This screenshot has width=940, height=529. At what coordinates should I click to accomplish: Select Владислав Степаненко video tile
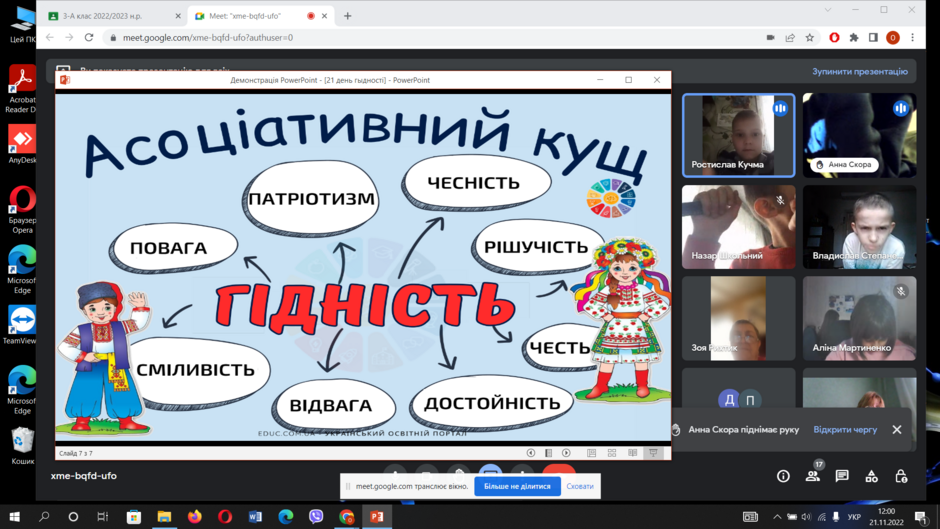coord(859,227)
